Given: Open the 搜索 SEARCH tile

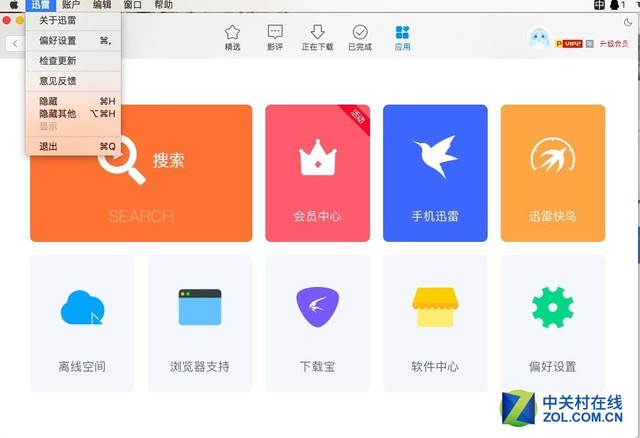Looking at the screenshot, I should [x=141, y=173].
